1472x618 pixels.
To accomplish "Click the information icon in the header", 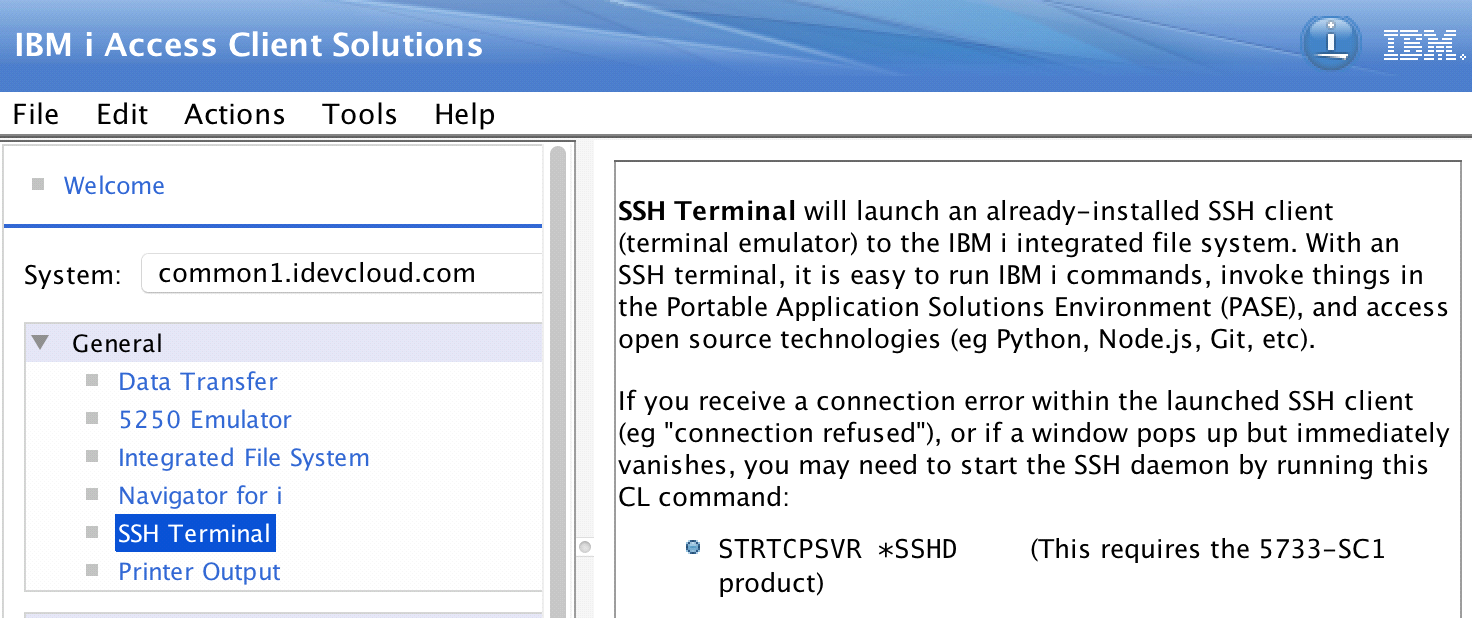I will point(1329,43).
